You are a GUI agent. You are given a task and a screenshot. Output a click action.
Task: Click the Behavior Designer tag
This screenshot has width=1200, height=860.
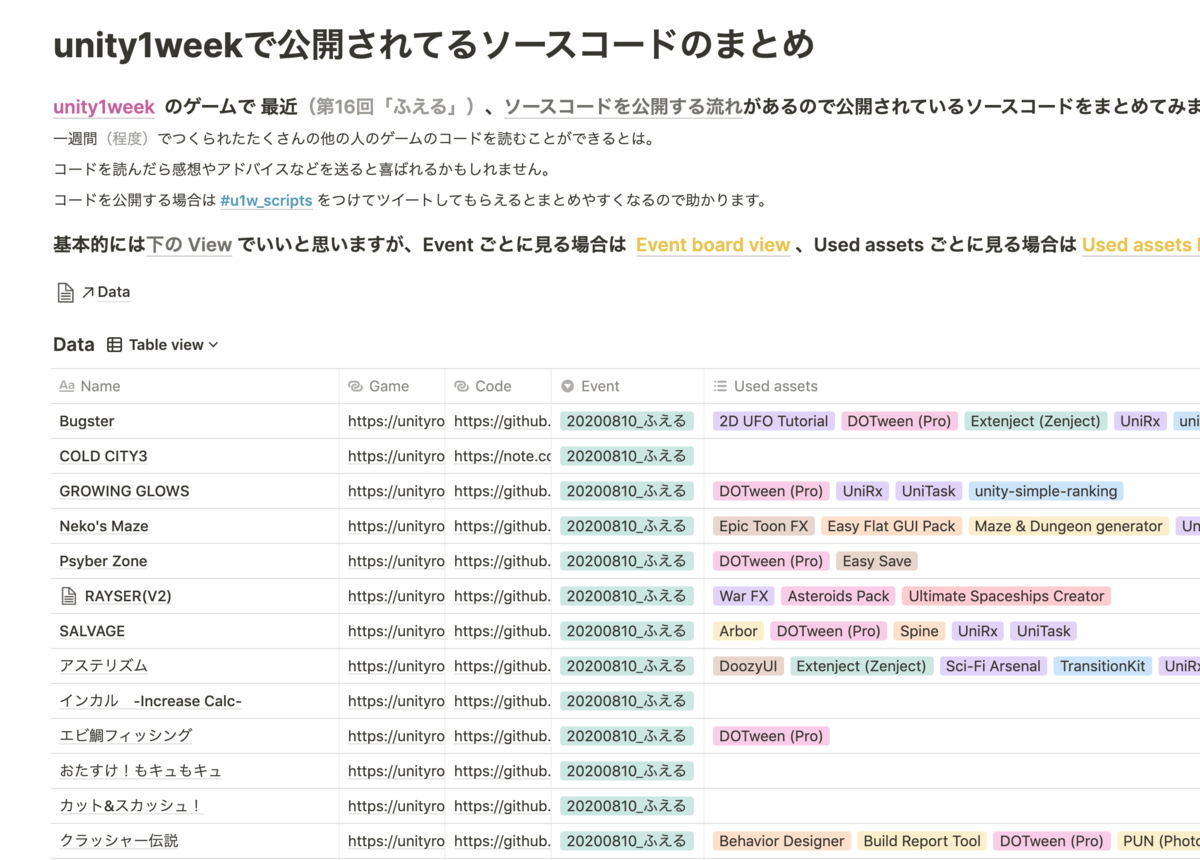(x=781, y=841)
